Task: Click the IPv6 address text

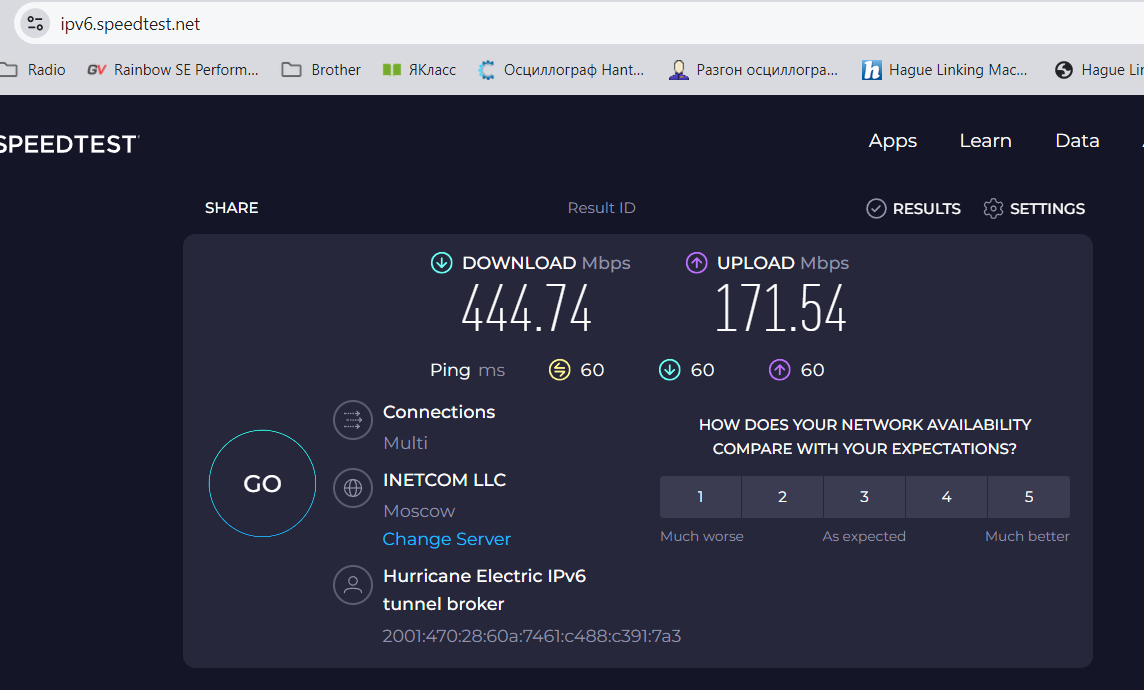Action: tap(532, 636)
